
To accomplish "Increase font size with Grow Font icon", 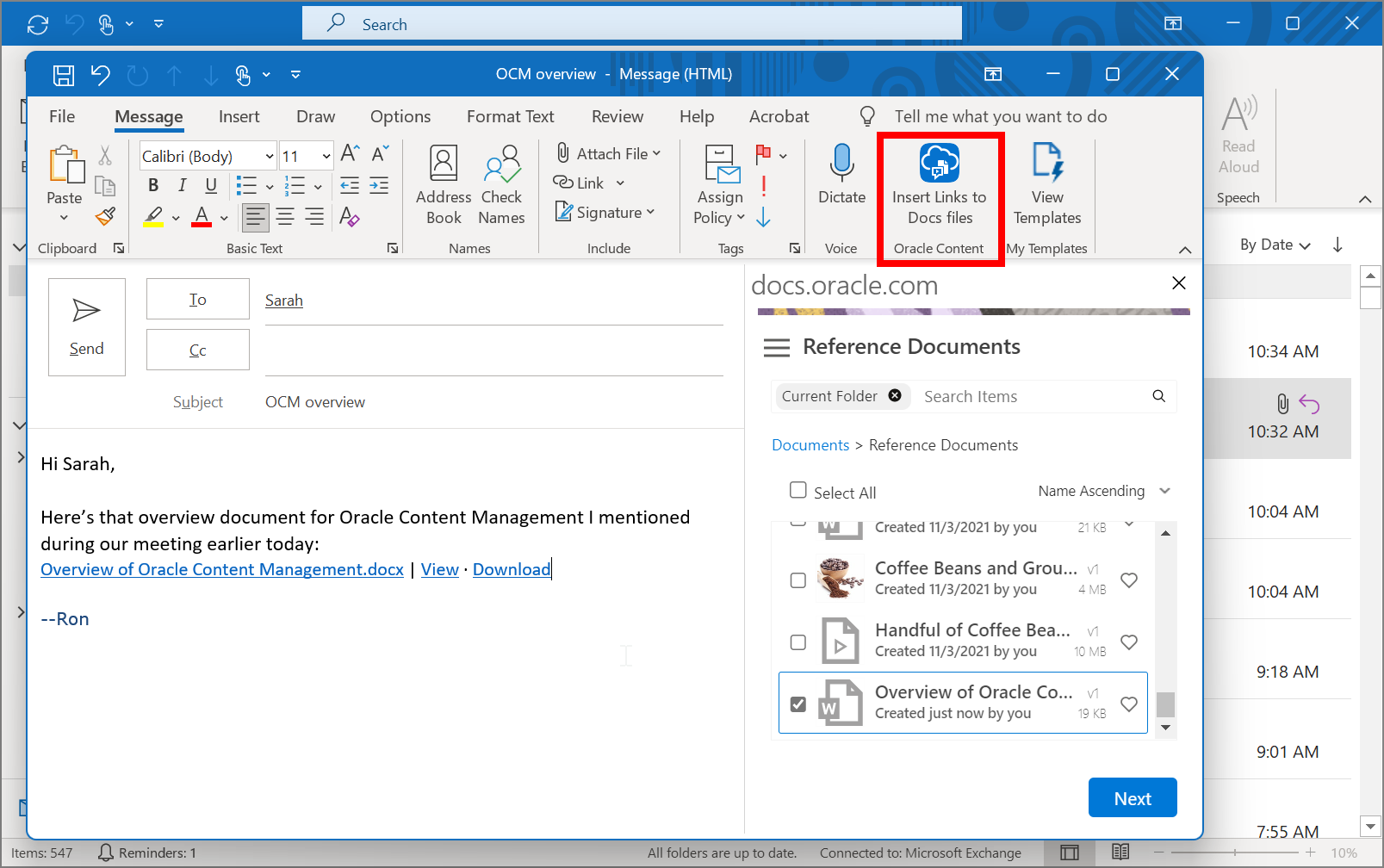I will pyautogui.click(x=350, y=154).
